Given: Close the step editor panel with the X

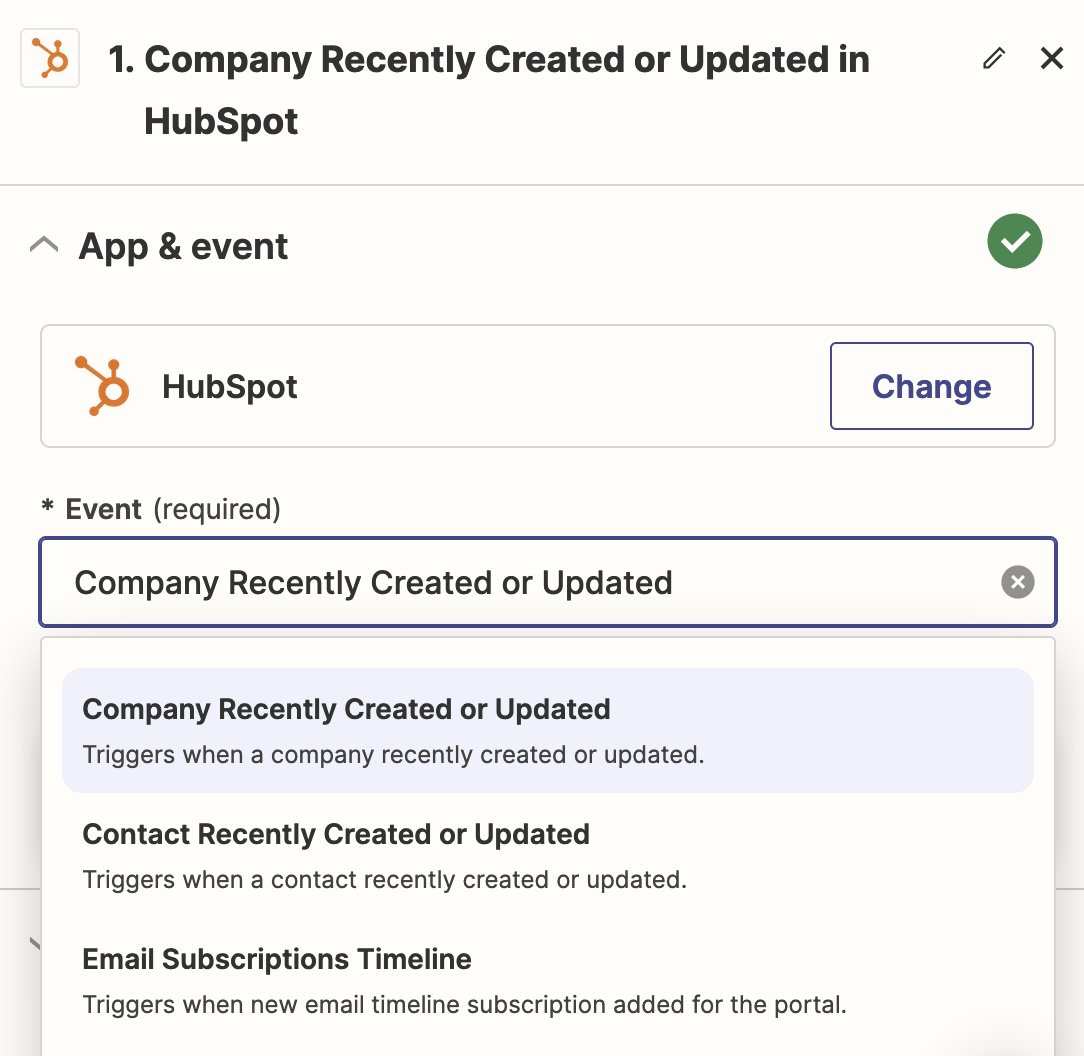Looking at the screenshot, I should (1052, 59).
